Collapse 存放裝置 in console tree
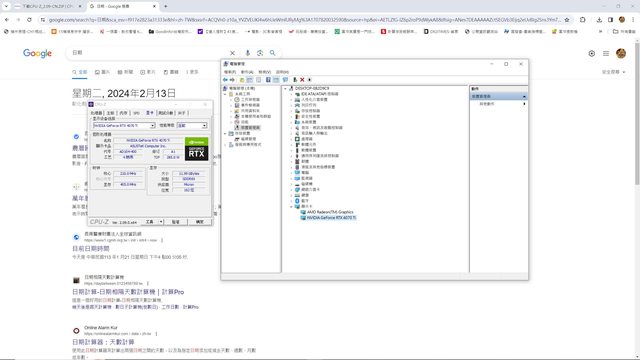The image size is (640, 360). click(x=225, y=133)
